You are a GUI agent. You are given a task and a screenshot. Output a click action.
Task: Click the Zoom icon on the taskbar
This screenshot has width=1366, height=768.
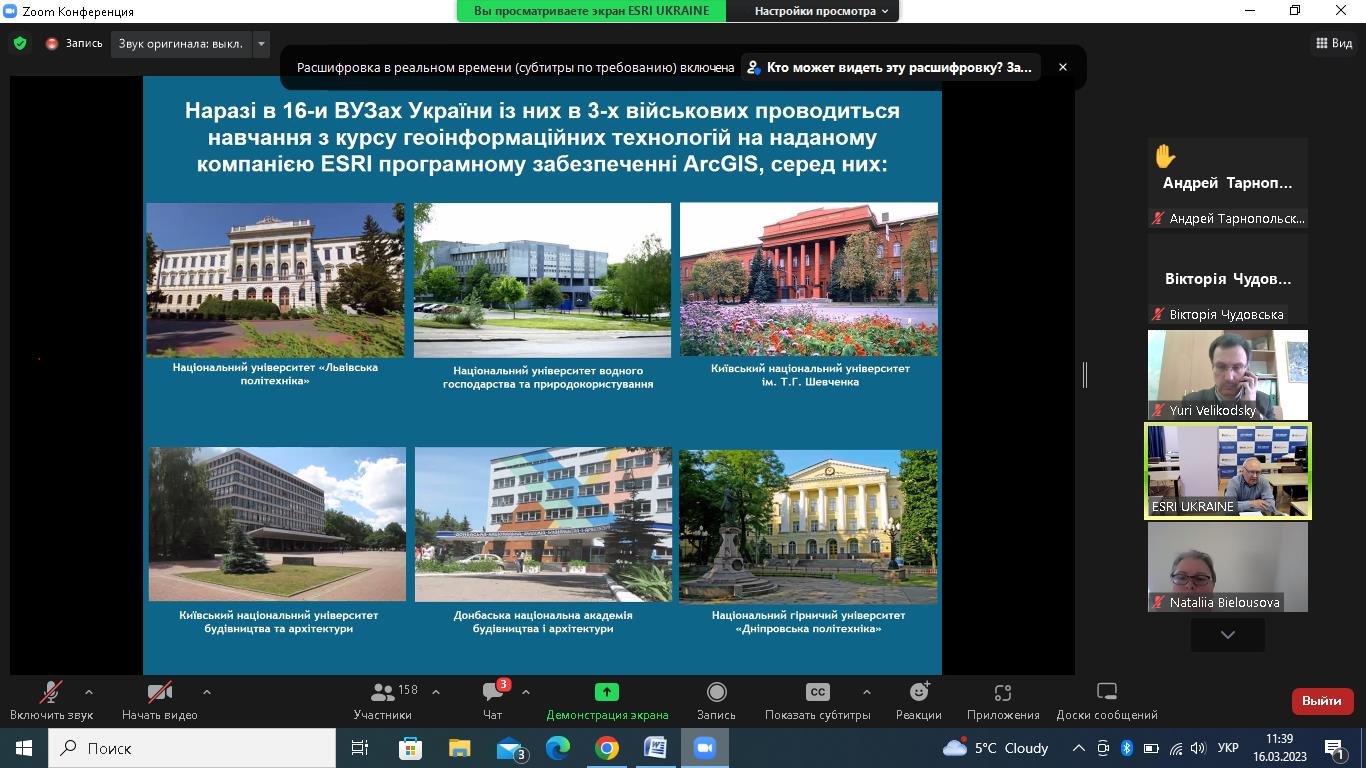click(705, 748)
